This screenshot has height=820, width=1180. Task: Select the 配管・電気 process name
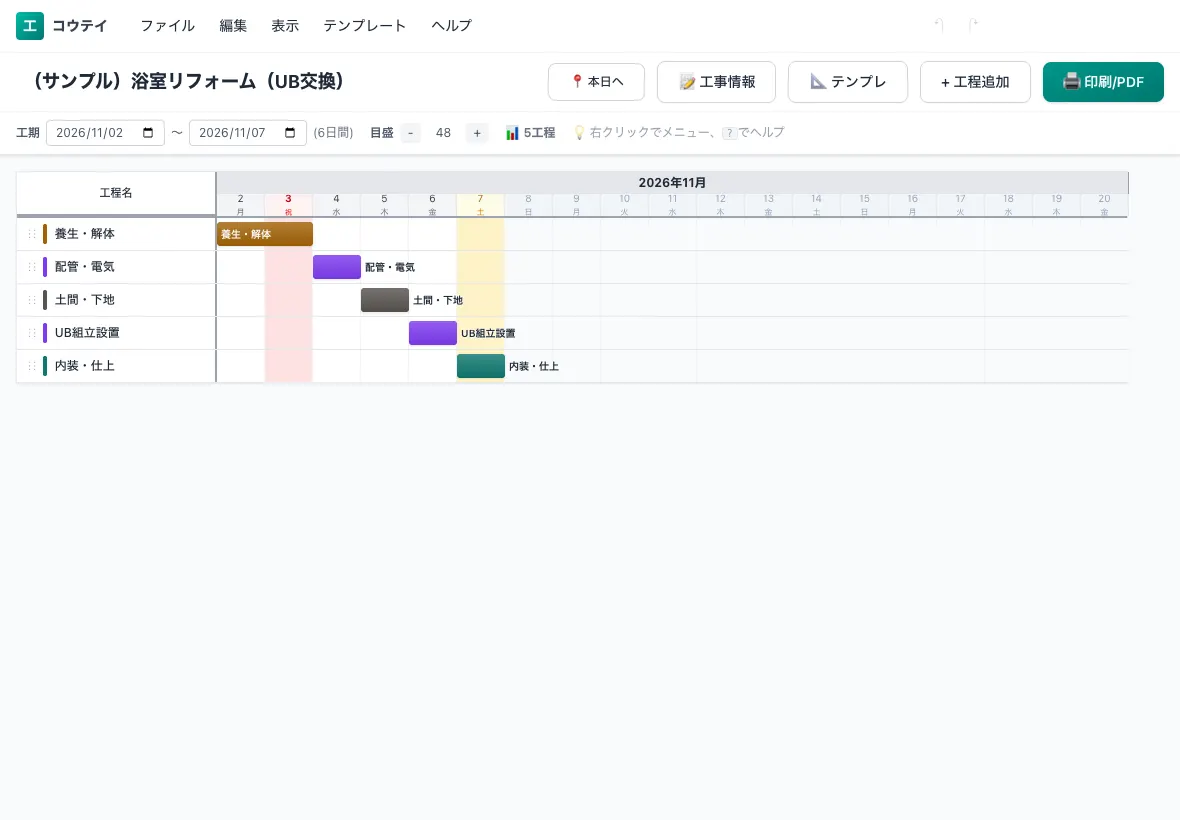(85, 267)
